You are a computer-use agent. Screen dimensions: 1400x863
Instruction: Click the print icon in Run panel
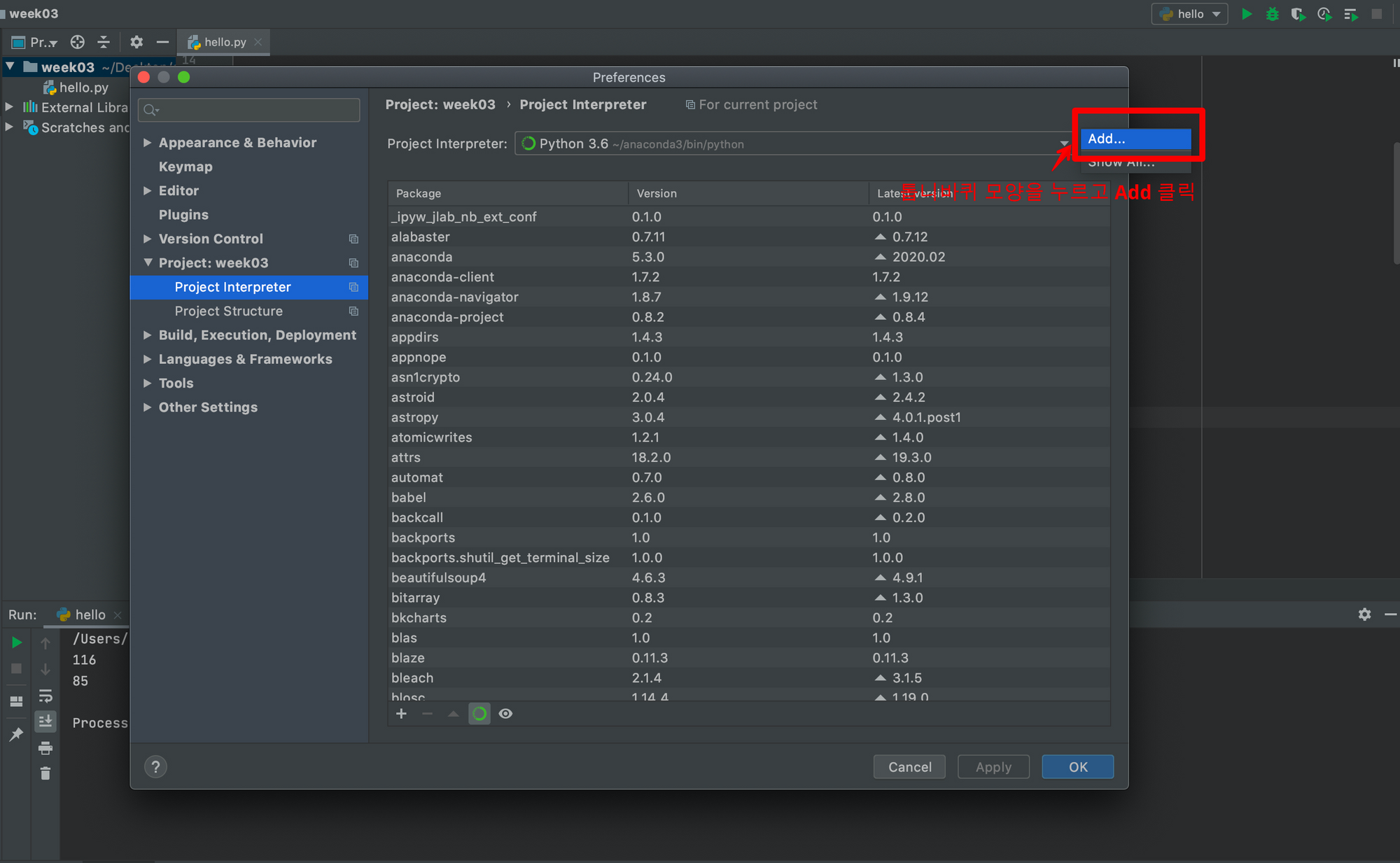[x=45, y=748]
